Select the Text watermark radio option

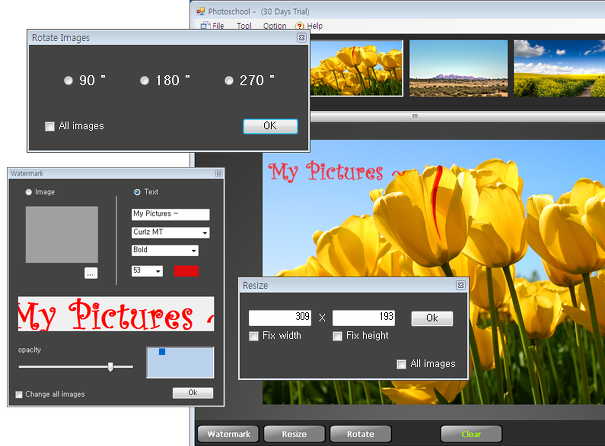137,192
